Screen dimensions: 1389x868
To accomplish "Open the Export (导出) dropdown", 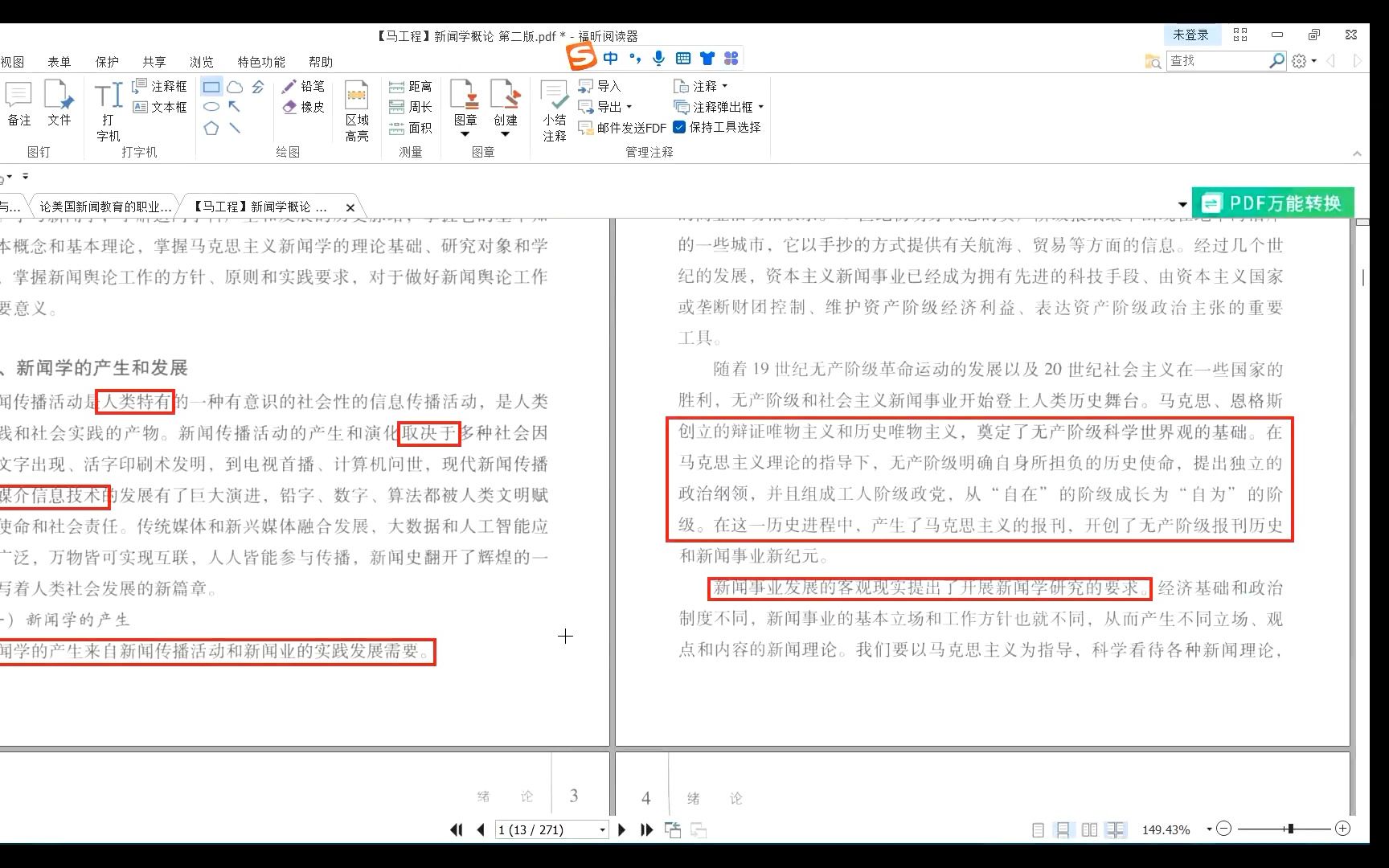I will 629,107.
